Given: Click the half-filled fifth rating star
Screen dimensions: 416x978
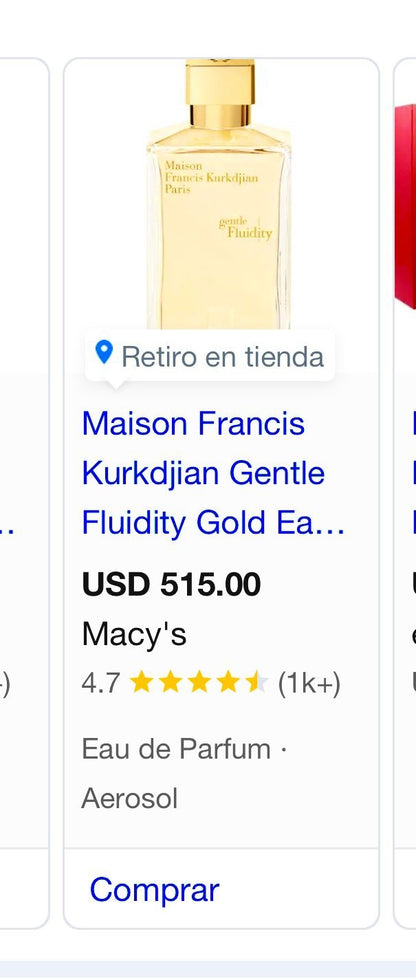Looking at the screenshot, I should click(256, 684).
